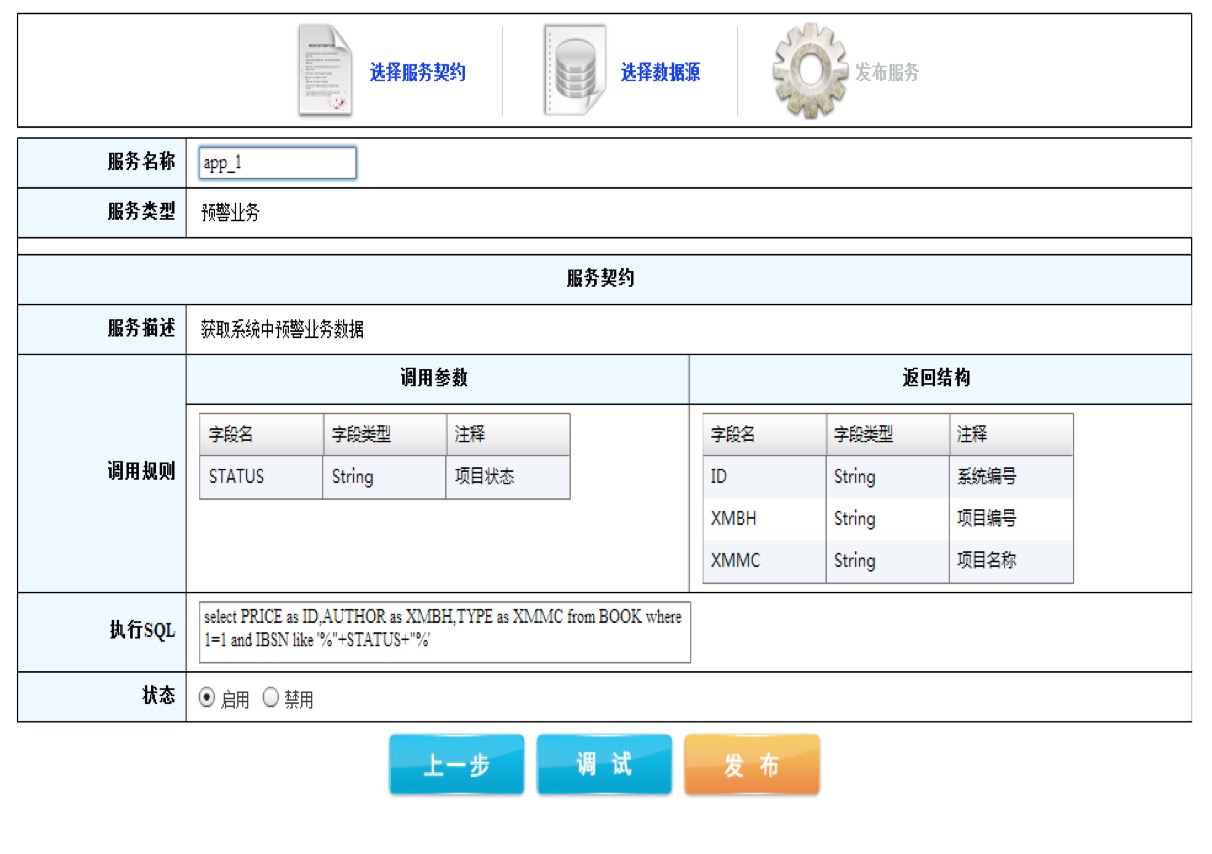
Task: Click the data source database icon
Action: [574, 71]
